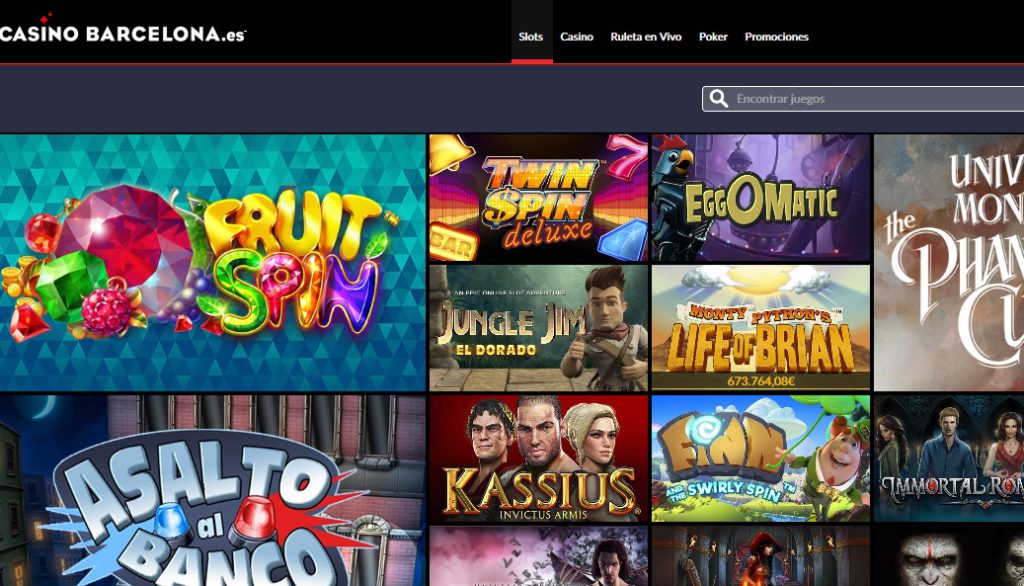Click the Casino Barcelona.es logo

[123, 31]
